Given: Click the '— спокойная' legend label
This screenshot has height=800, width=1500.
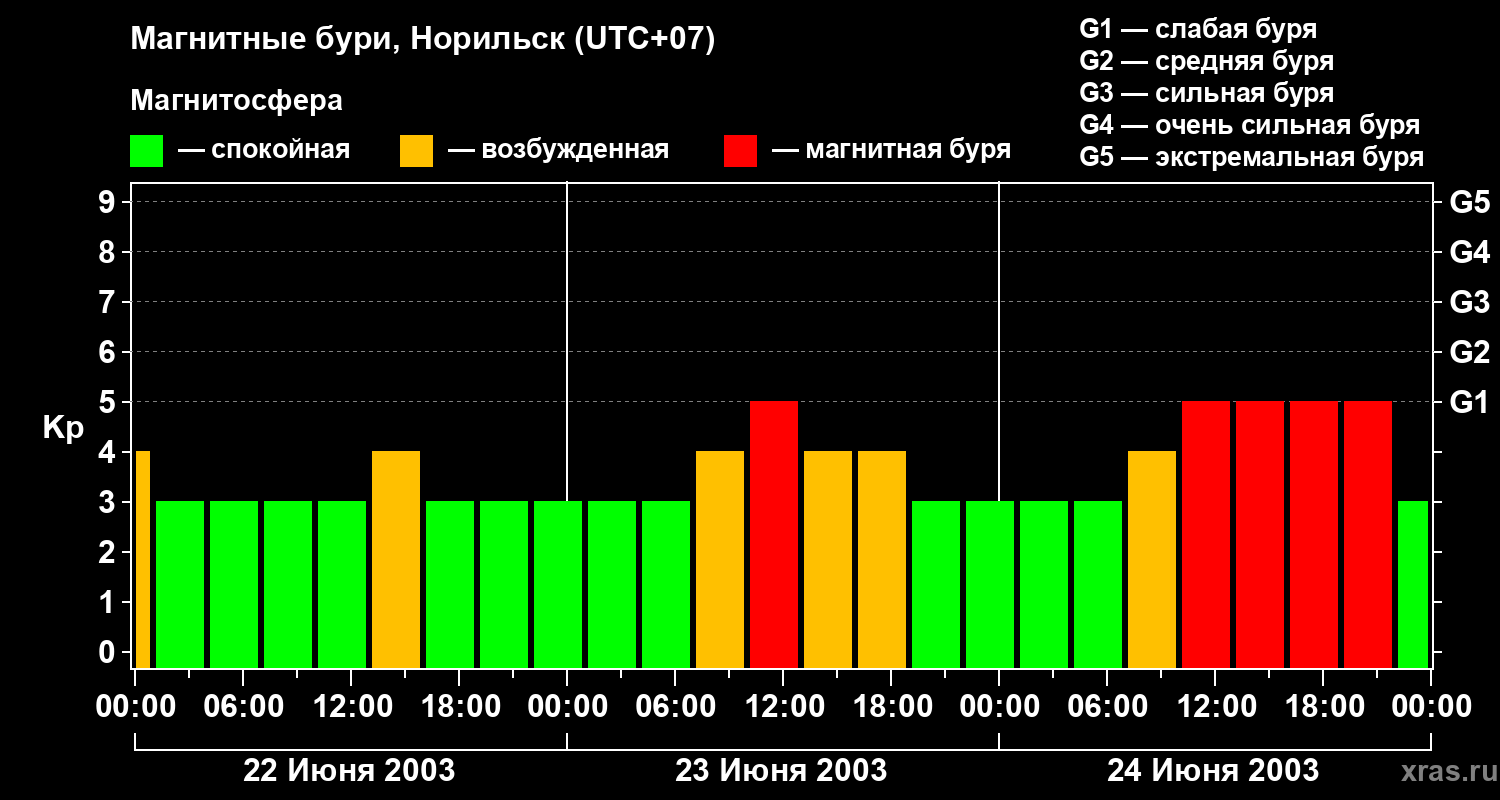Looking at the screenshot, I should 264,150.
